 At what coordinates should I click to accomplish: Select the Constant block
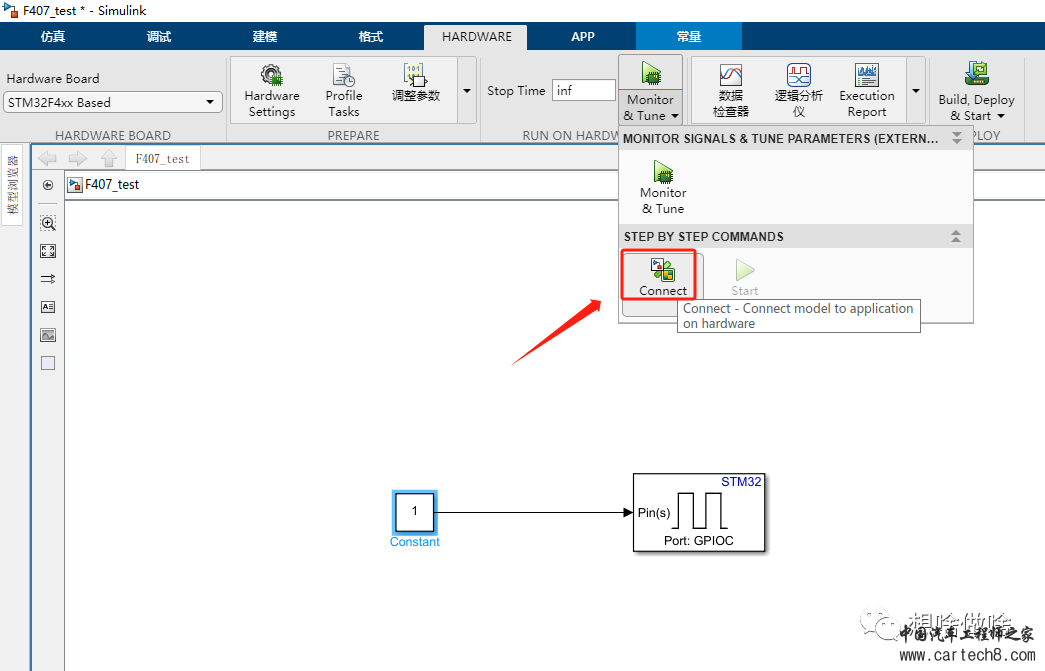415,512
